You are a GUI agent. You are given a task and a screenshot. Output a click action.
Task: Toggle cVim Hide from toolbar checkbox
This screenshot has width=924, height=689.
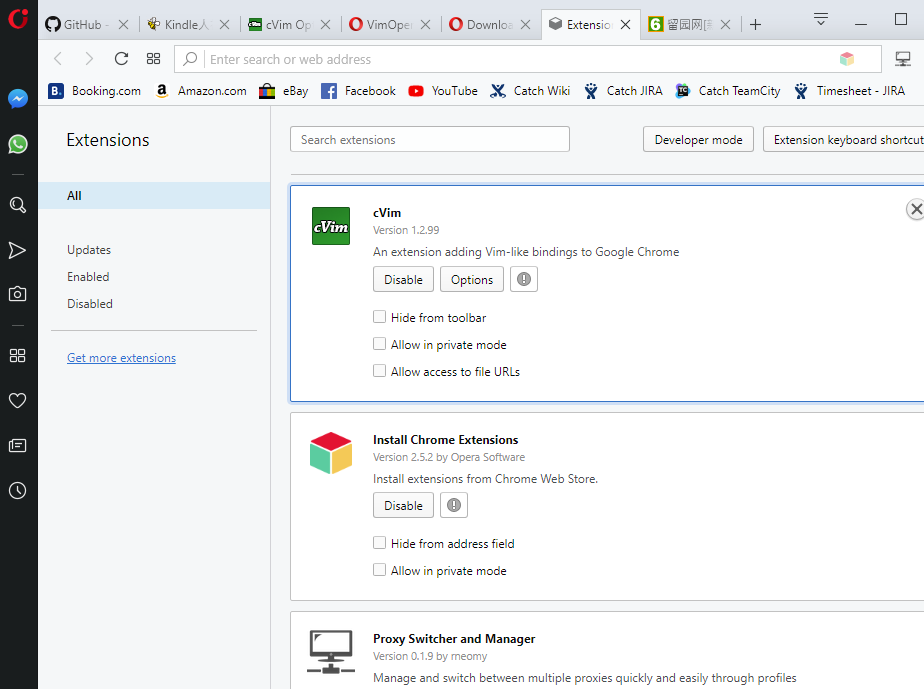[x=380, y=317]
